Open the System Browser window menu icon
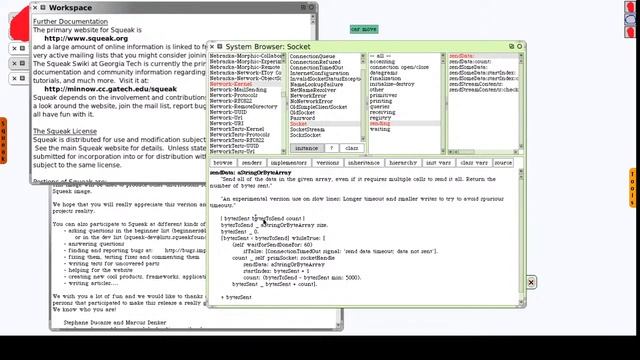Screen dimensions: 640x360 coord(220,47)
